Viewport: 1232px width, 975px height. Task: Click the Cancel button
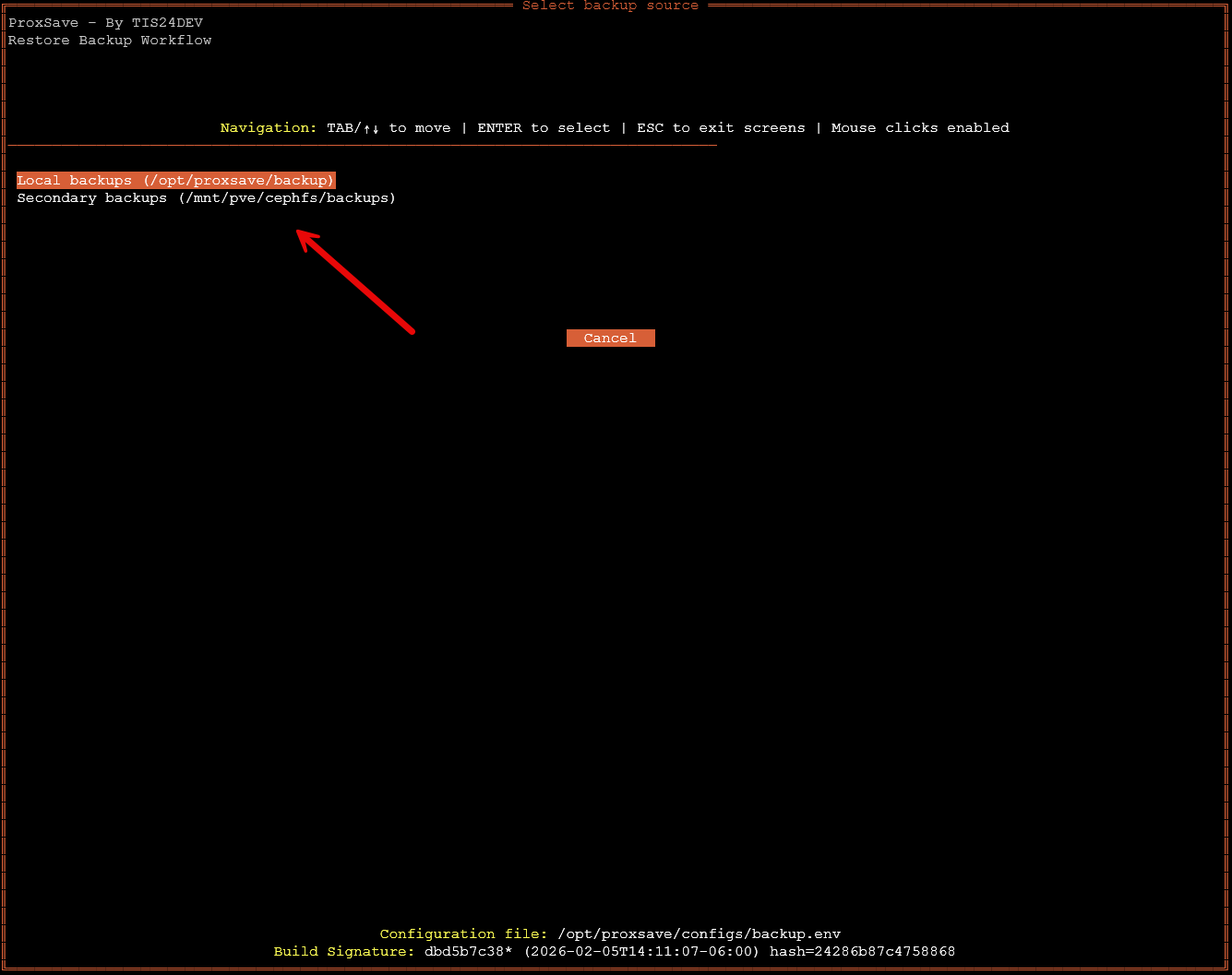point(610,338)
